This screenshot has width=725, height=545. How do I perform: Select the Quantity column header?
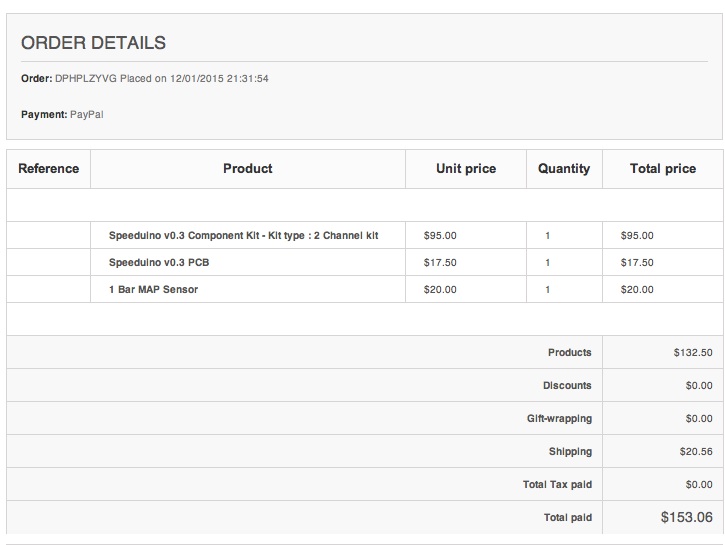click(564, 169)
